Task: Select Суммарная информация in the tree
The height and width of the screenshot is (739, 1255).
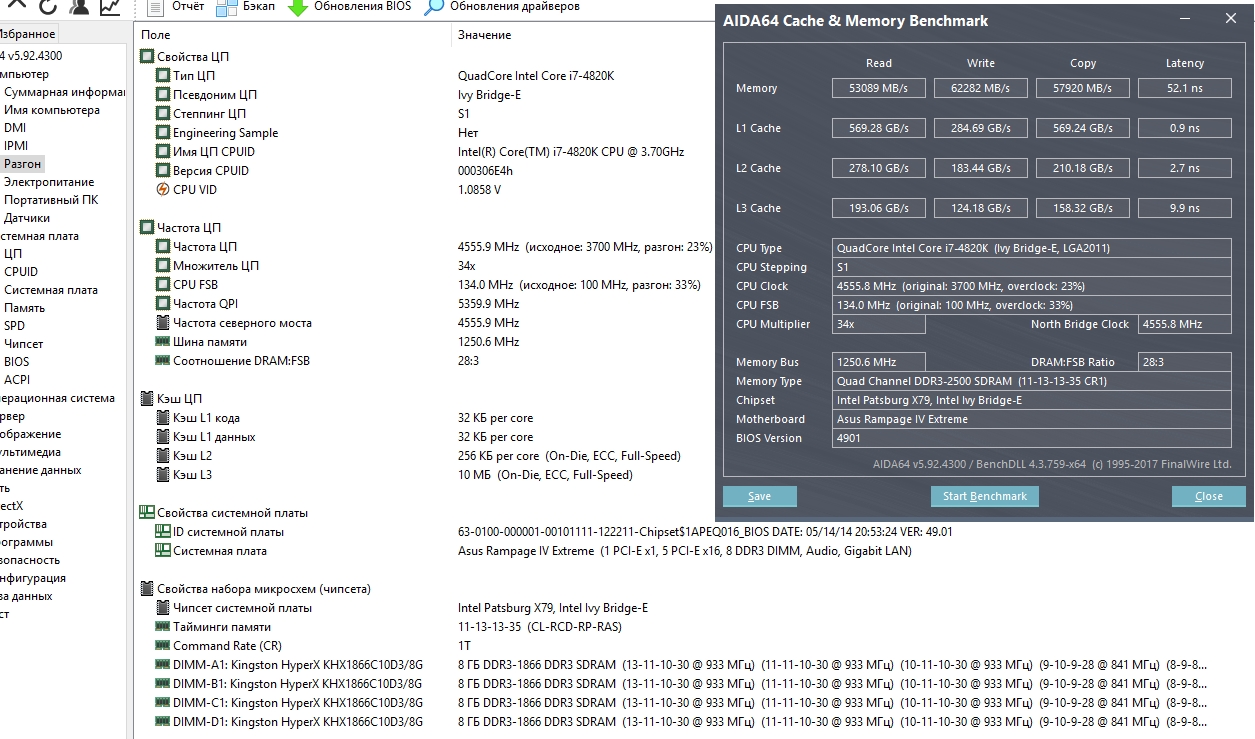Action: pos(64,92)
